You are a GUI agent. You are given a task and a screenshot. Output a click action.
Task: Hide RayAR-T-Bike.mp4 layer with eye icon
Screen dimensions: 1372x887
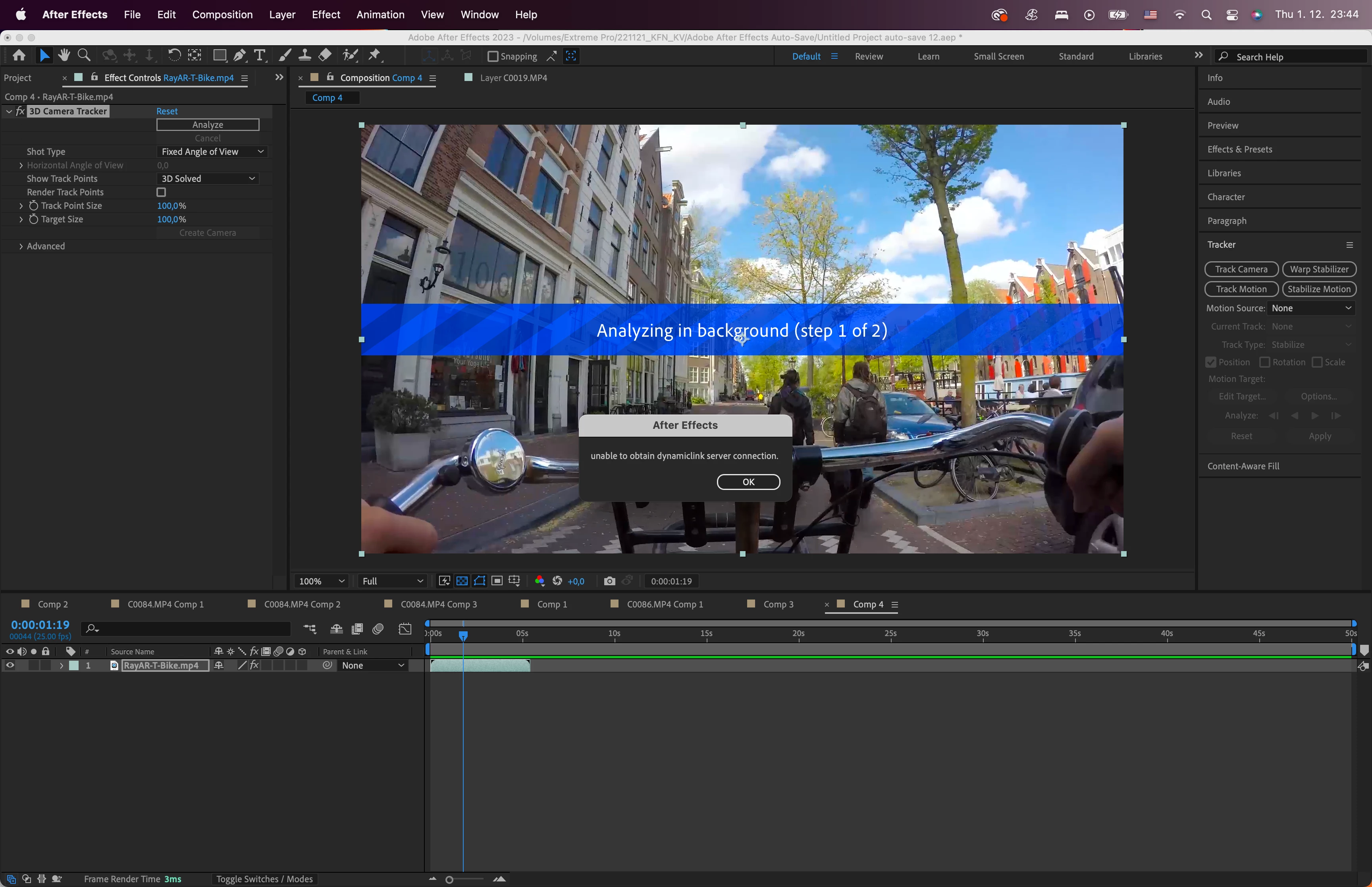point(10,665)
